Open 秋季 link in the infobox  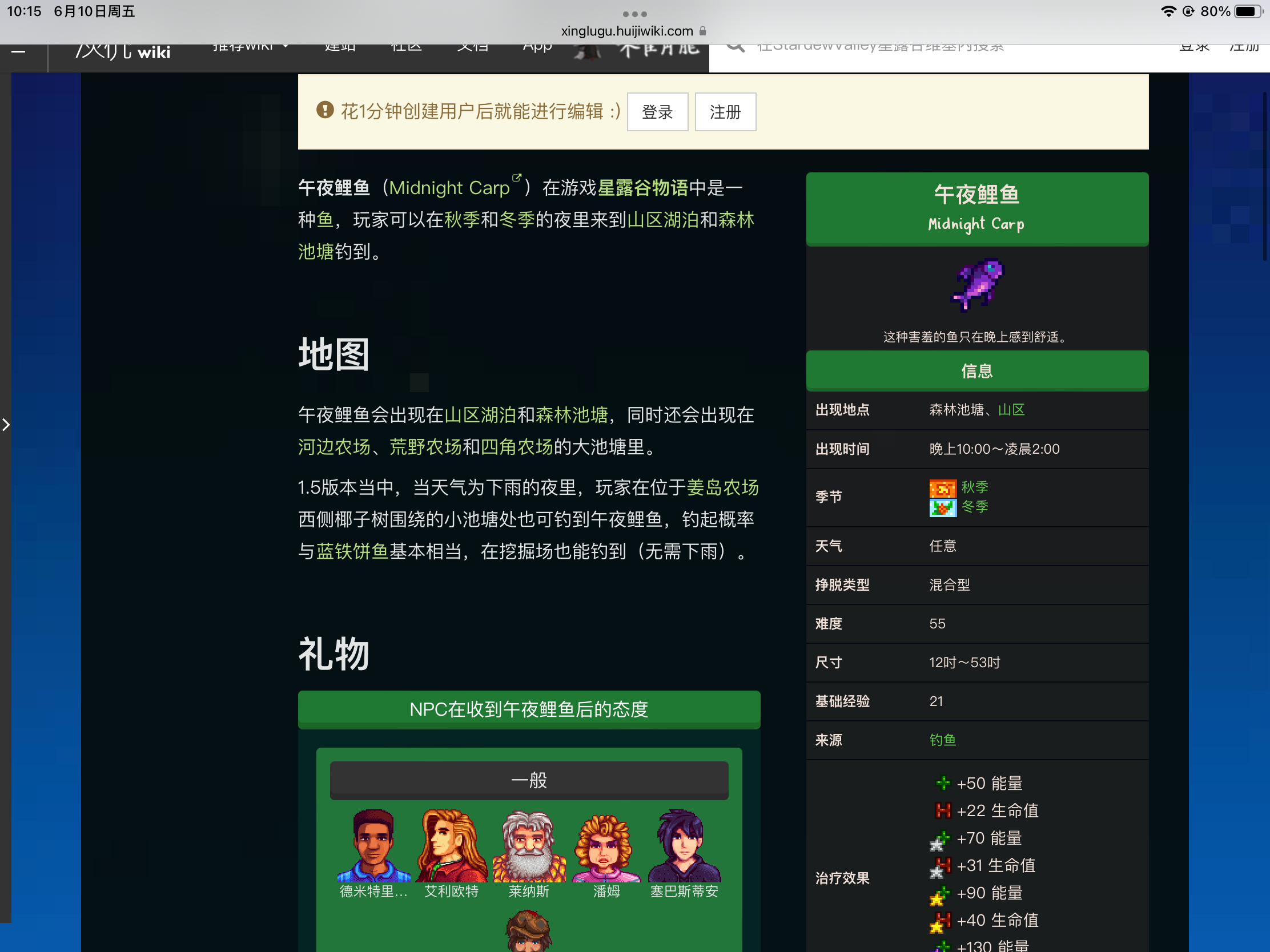(975, 487)
